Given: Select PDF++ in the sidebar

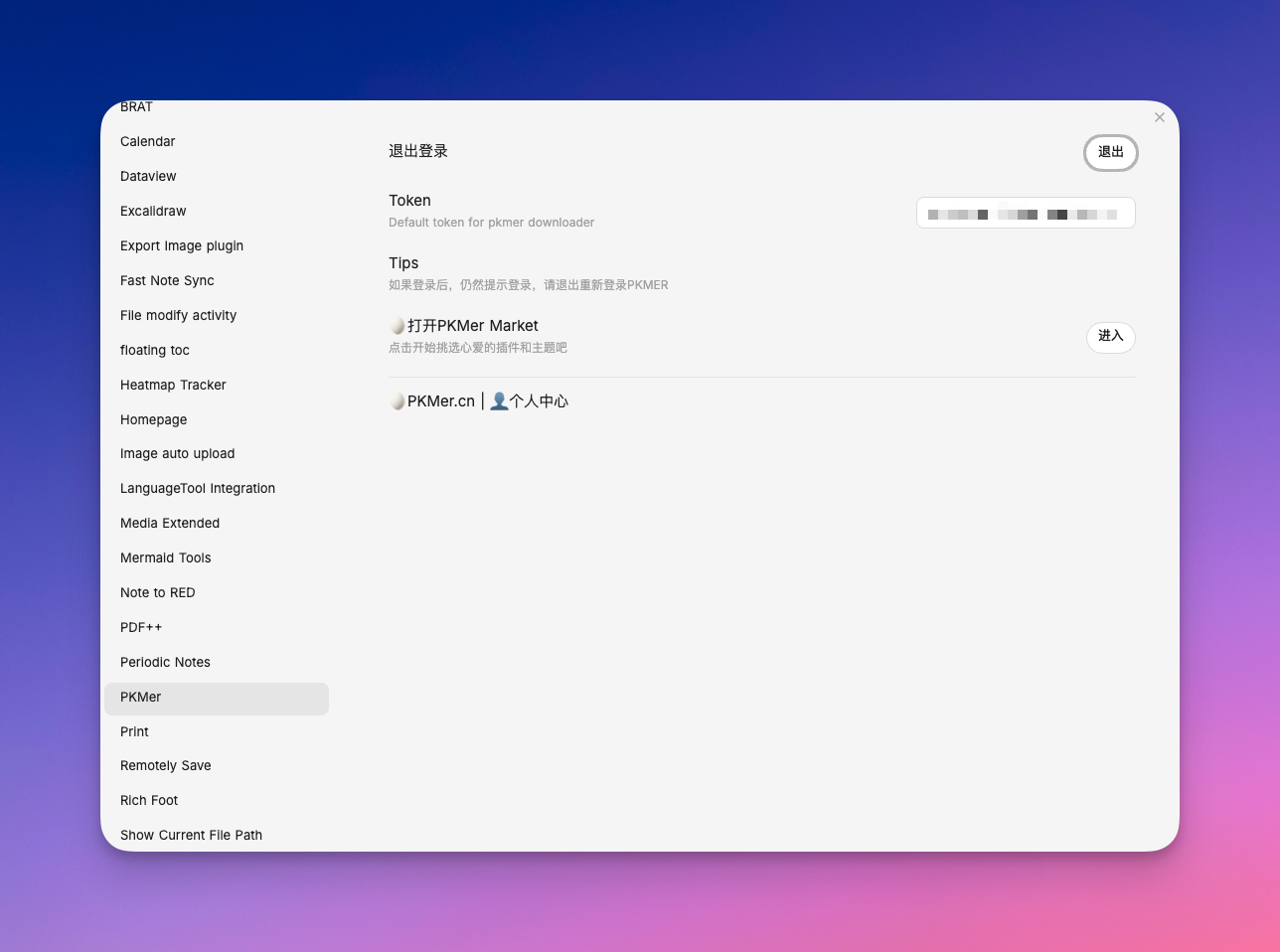Looking at the screenshot, I should [x=141, y=628].
